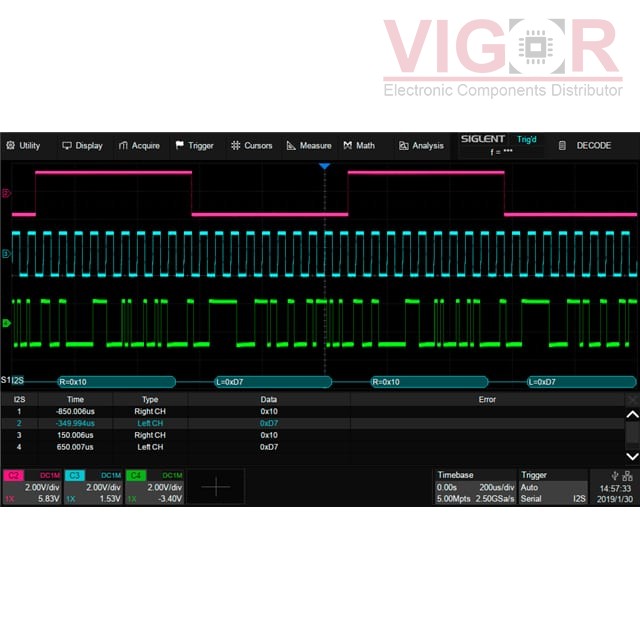Open the Measure menu
Screen dimensions: 640x640
[309, 146]
